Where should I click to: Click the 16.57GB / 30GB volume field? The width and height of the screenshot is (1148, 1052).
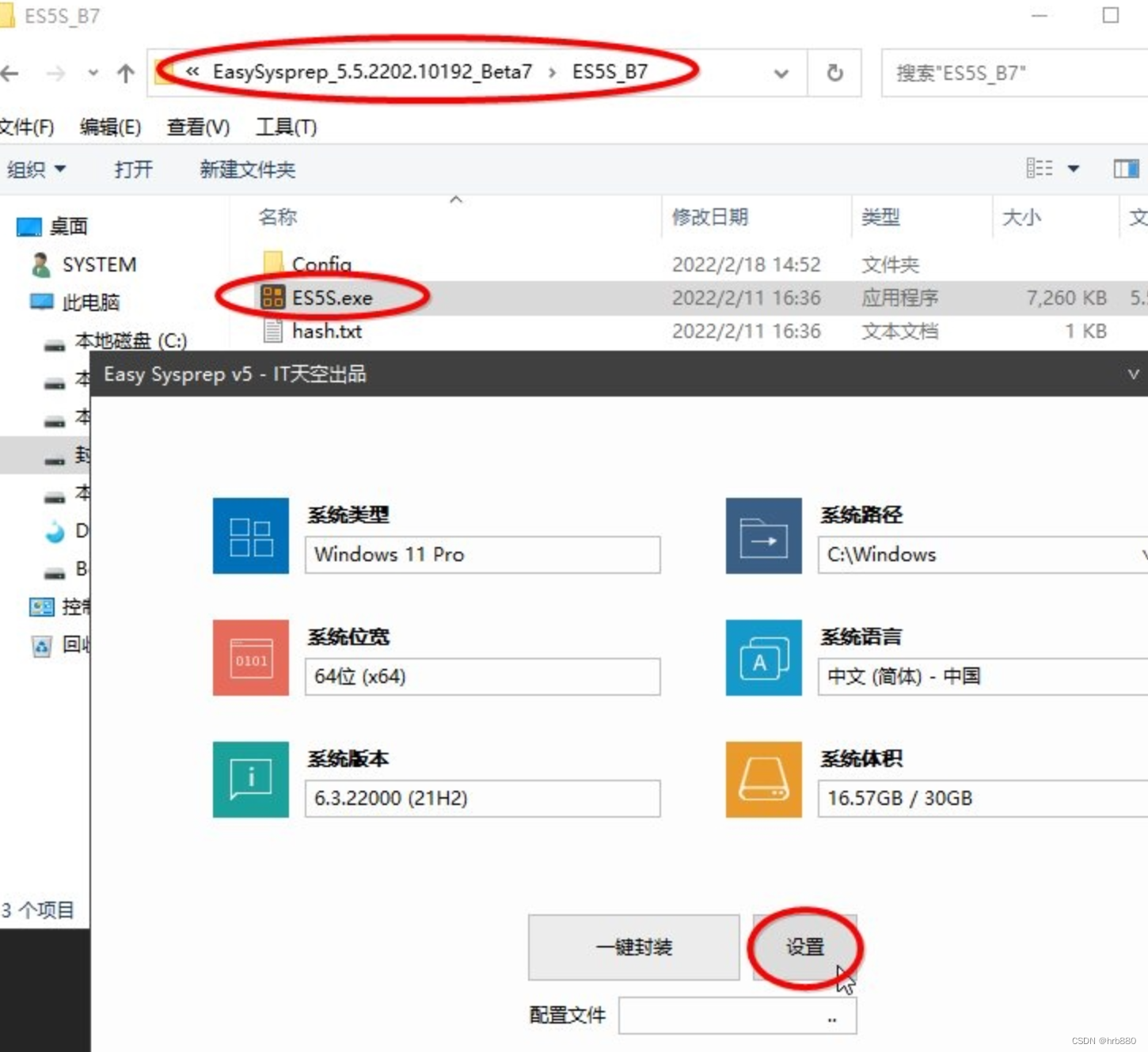[x=983, y=799]
